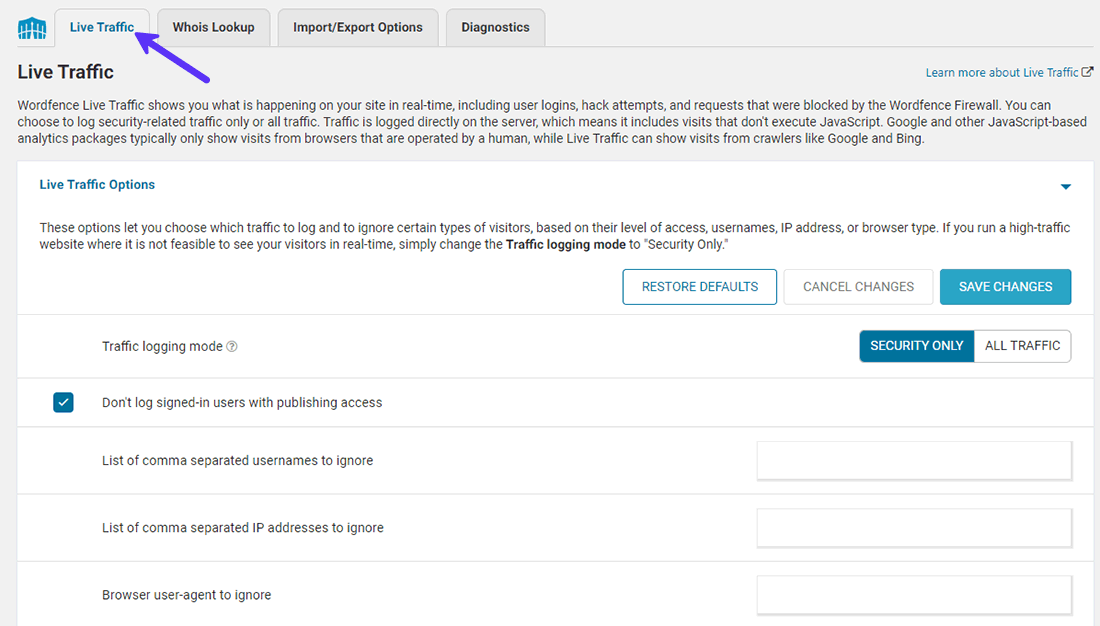Open the Whois Lookup tab
This screenshot has width=1100, height=626.
[x=213, y=28]
